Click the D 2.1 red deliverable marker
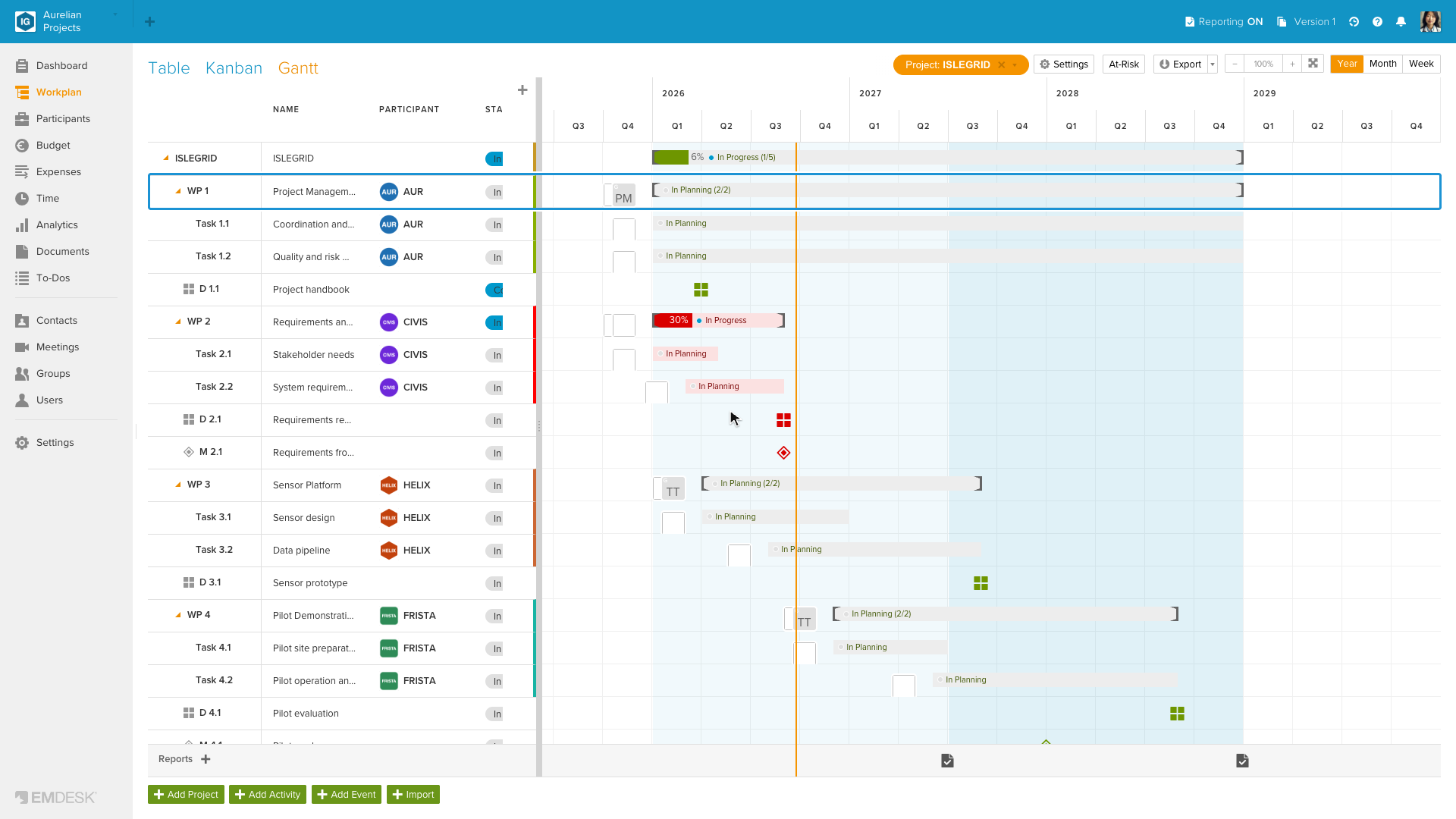Screen dimensions: 1456x819 click(x=783, y=420)
